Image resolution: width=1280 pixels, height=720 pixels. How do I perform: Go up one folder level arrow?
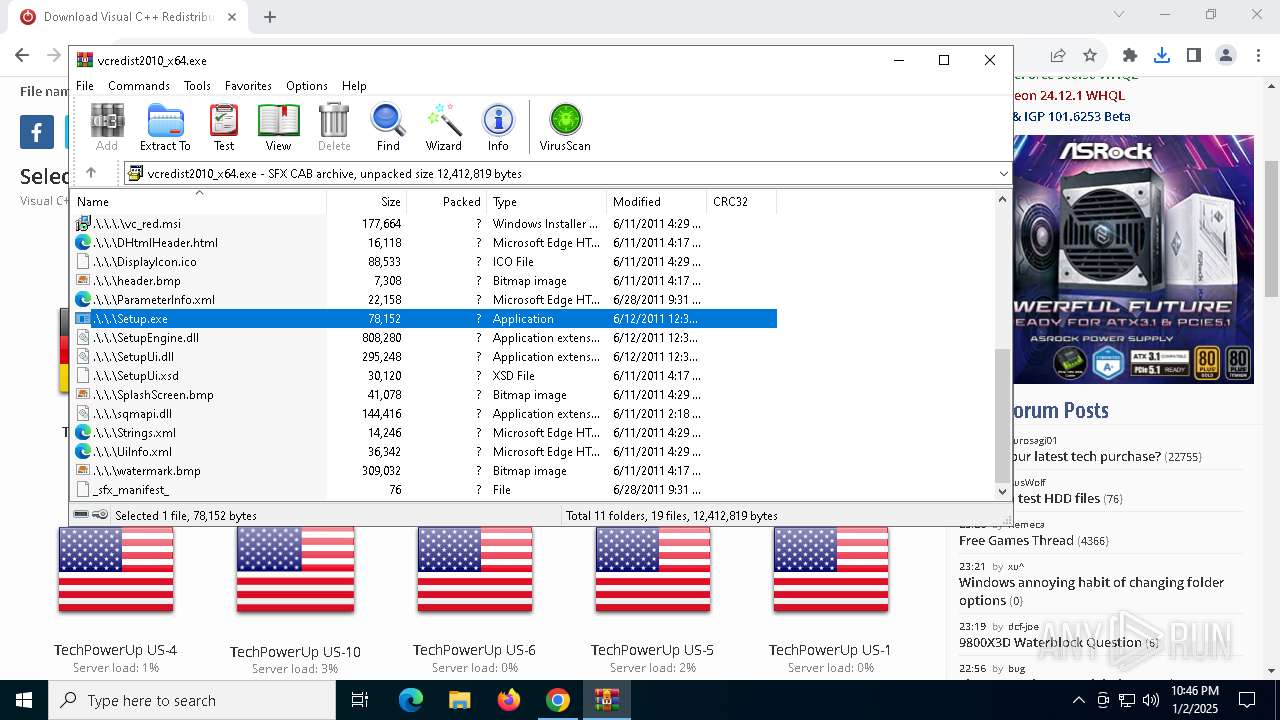click(x=91, y=173)
